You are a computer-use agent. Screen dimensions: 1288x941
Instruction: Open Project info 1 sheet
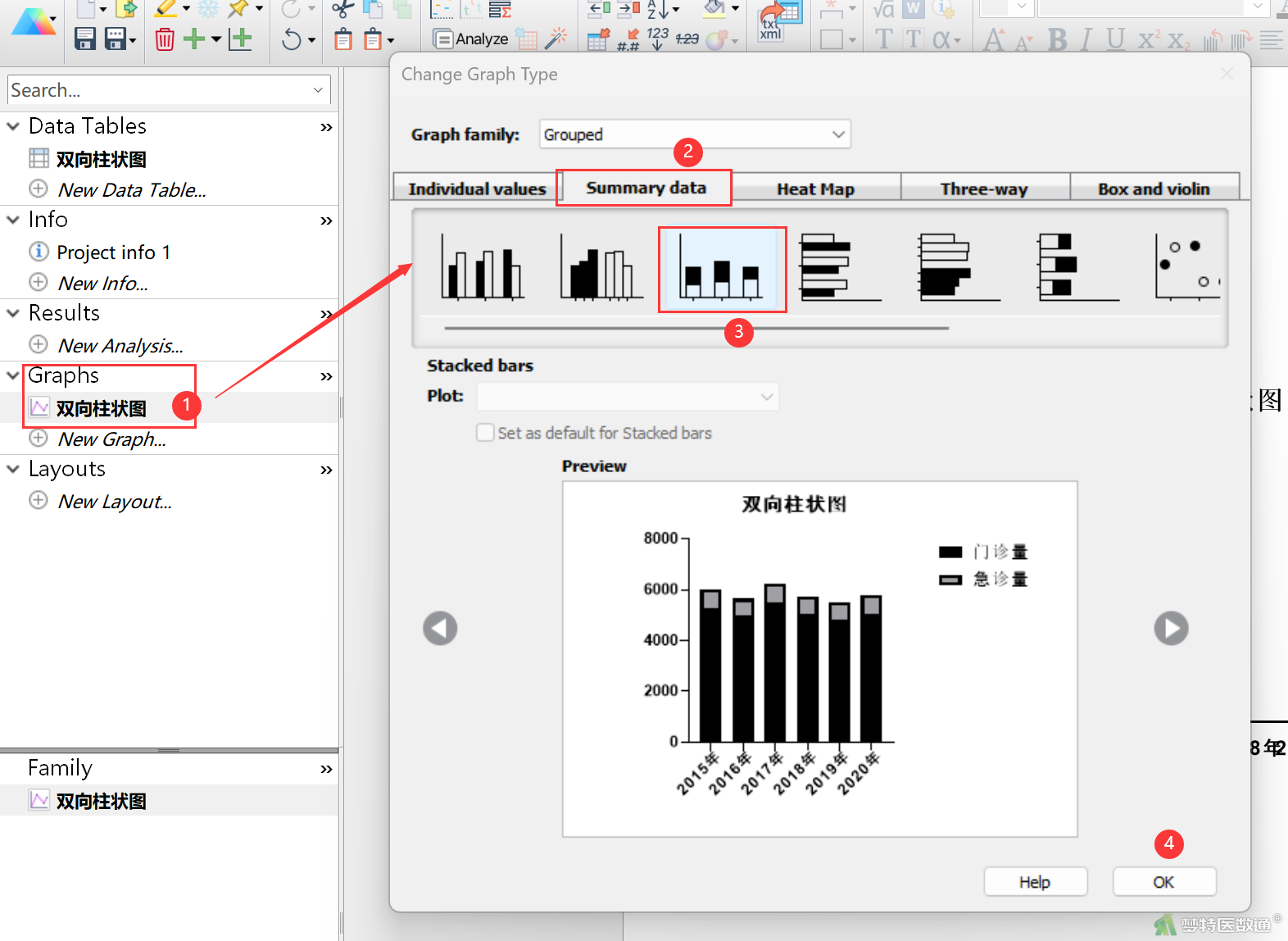click(x=113, y=252)
